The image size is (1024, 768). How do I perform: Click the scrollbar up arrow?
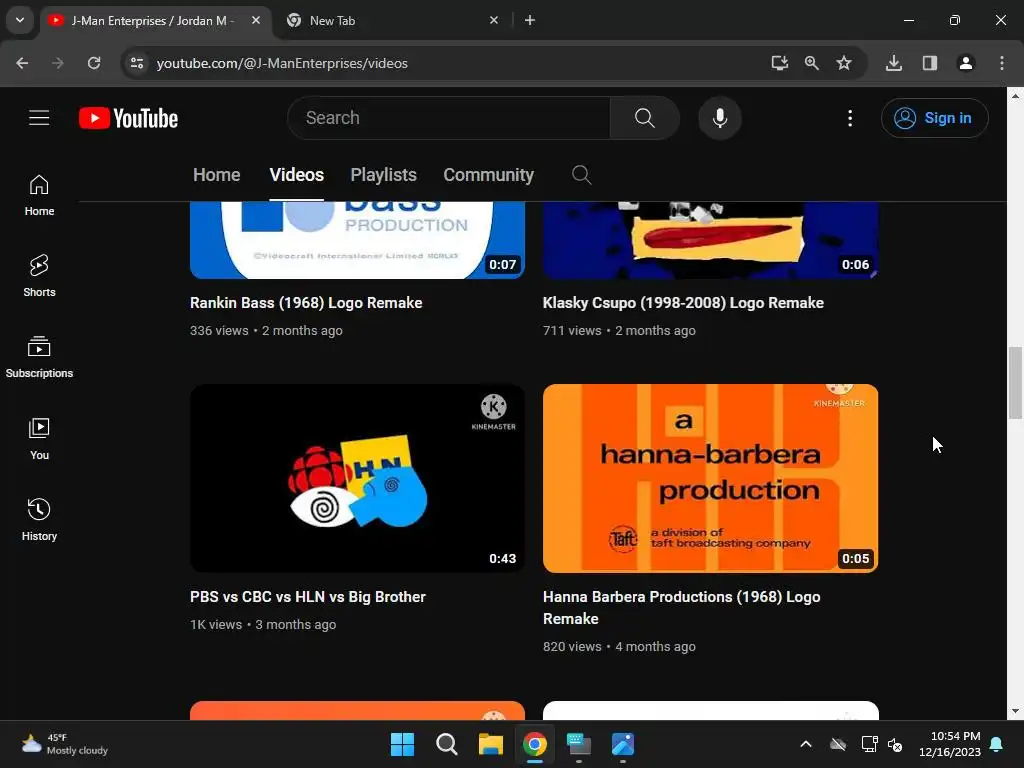coord(1015,95)
